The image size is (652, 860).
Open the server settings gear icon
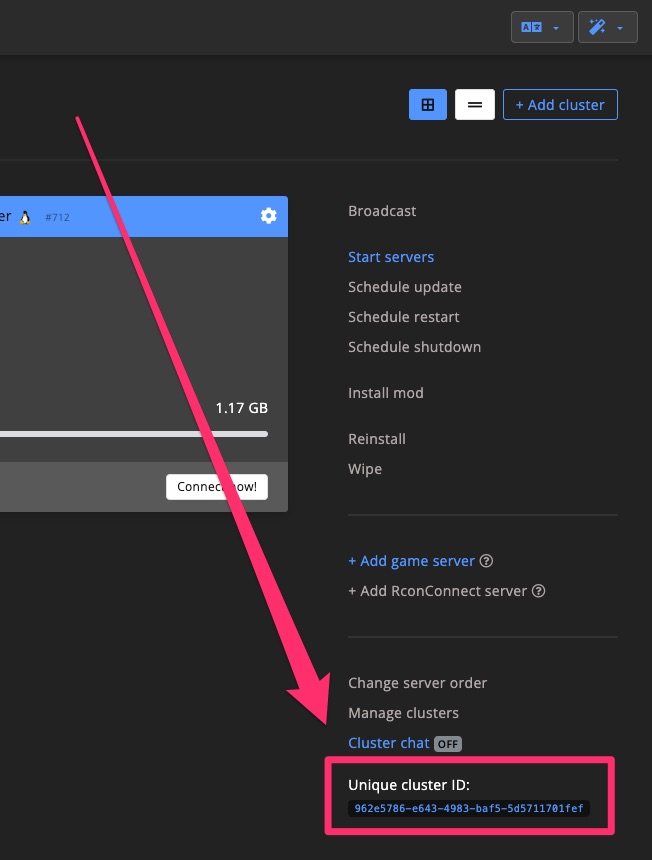(x=268, y=216)
